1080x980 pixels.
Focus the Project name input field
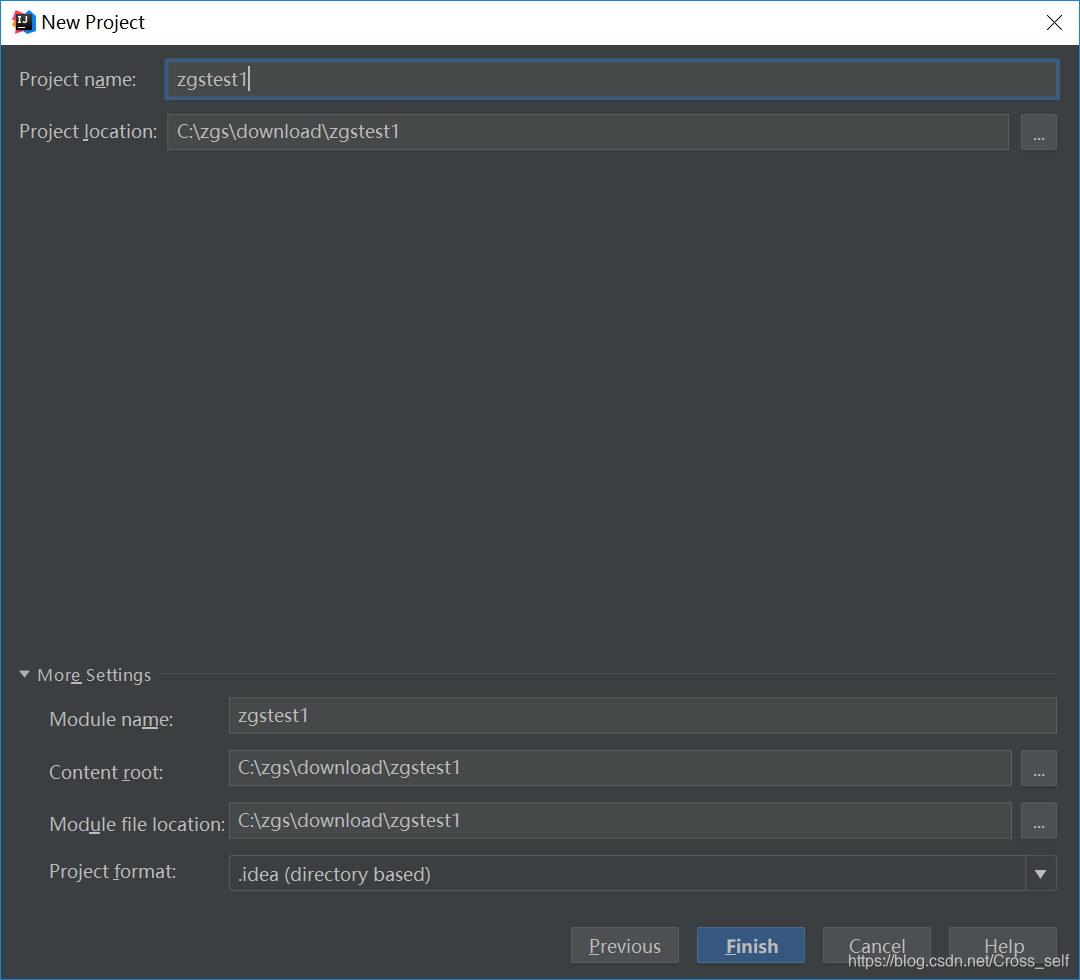coord(612,79)
